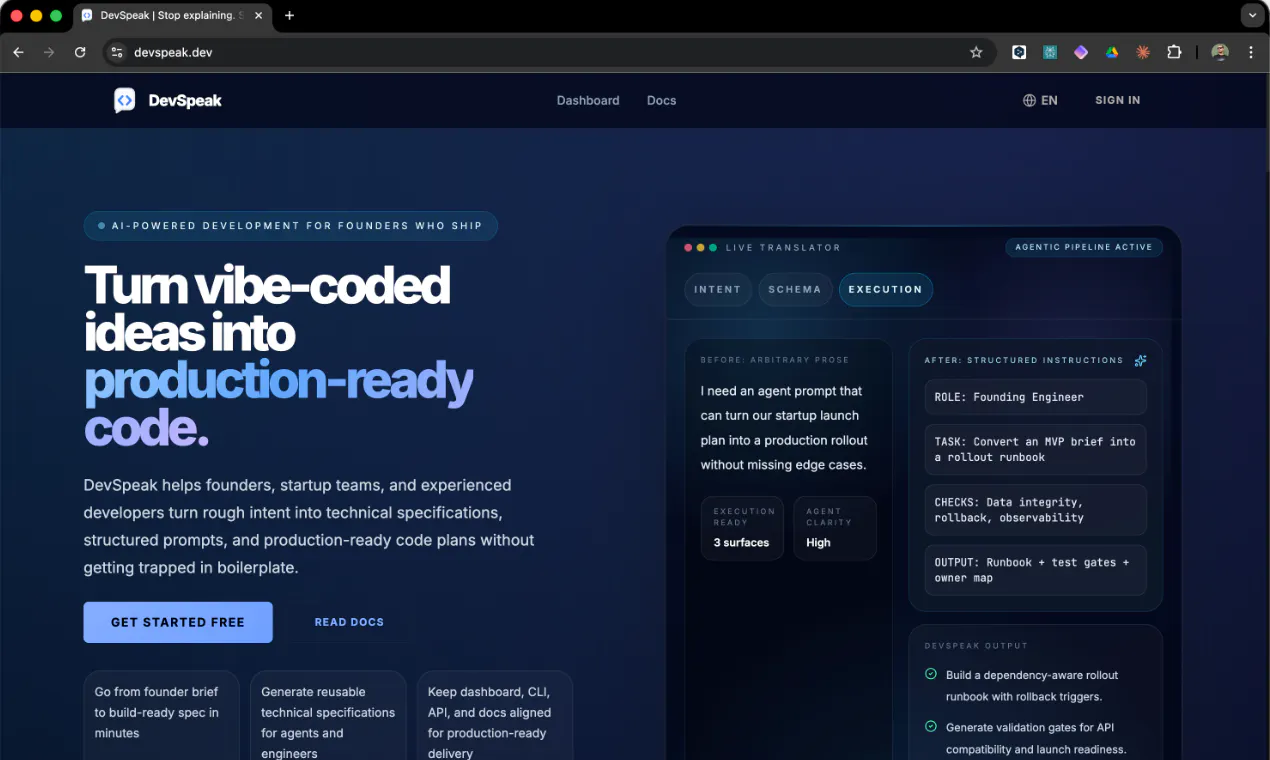This screenshot has width=1270, height=760.
Task: Open Dashboard in the navigation
Action: point(588,100)
